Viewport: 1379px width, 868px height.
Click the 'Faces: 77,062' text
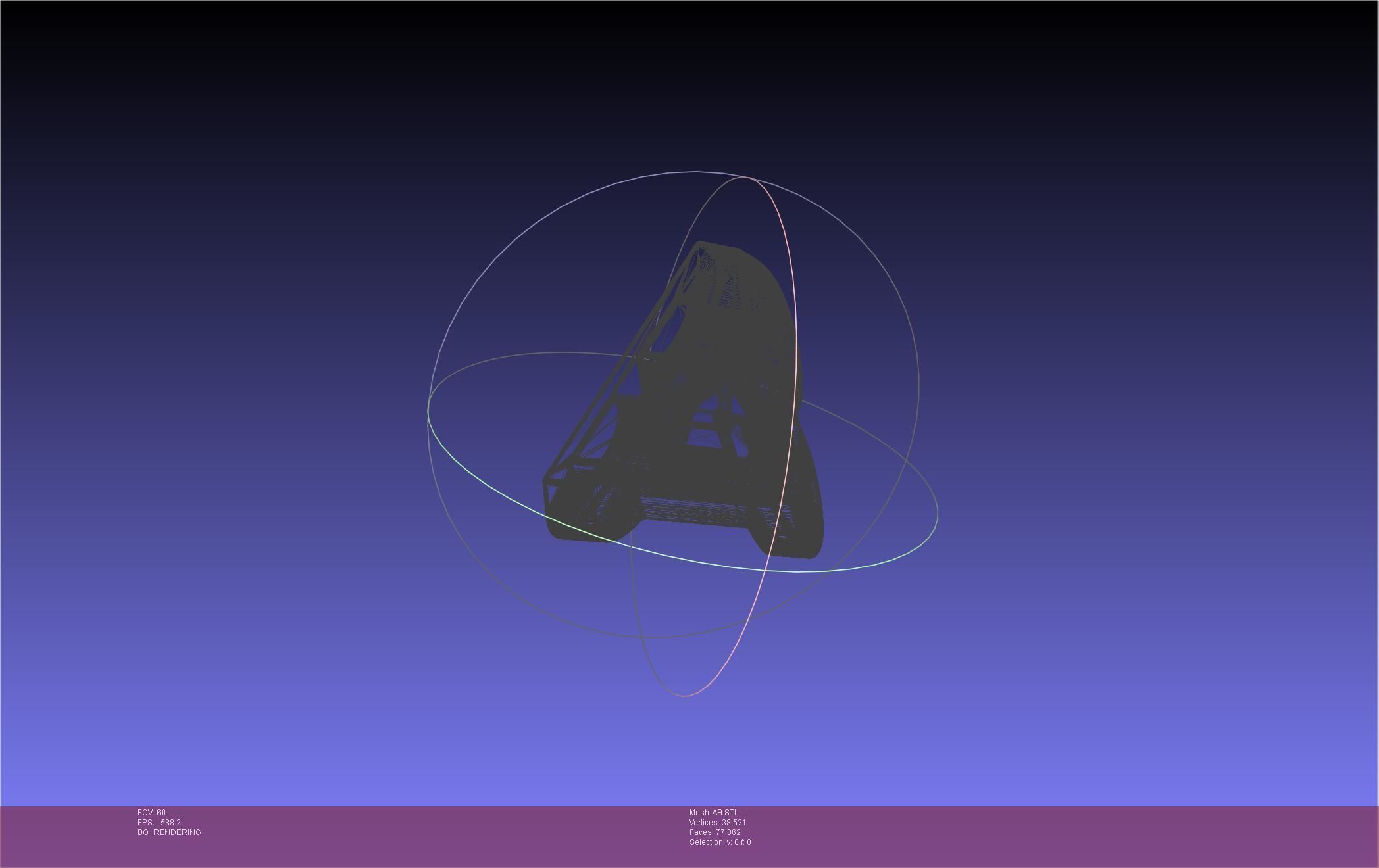click(x=715, y=832)
